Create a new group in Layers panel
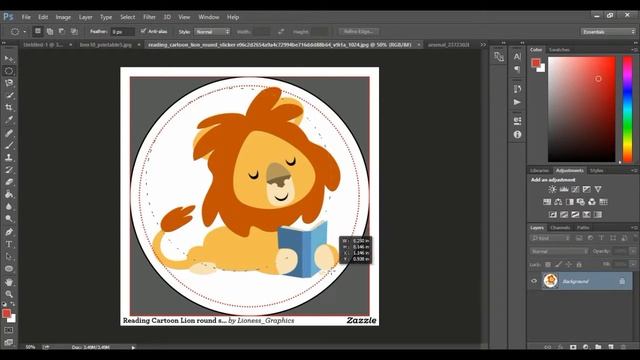The image size is (640, 360). click(598, 347)
